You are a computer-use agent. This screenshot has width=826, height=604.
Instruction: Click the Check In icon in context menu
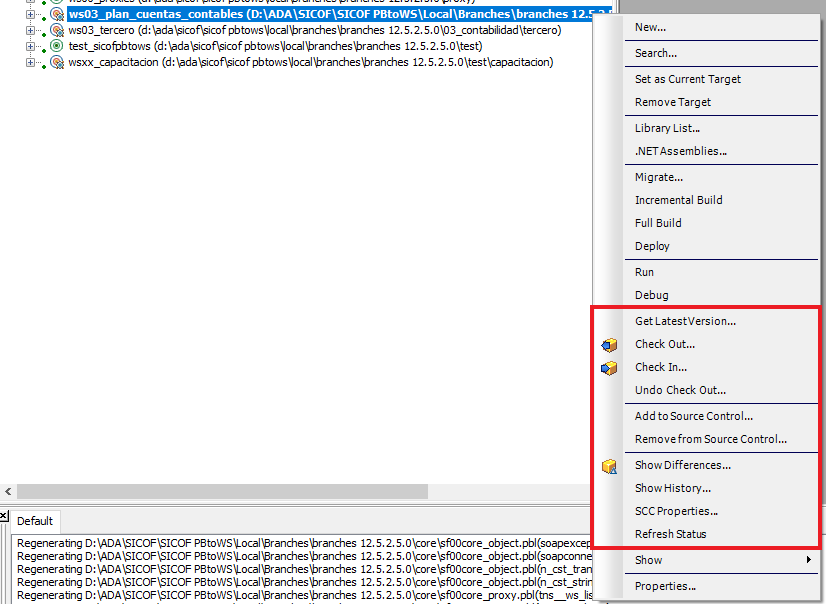(609, 368)
